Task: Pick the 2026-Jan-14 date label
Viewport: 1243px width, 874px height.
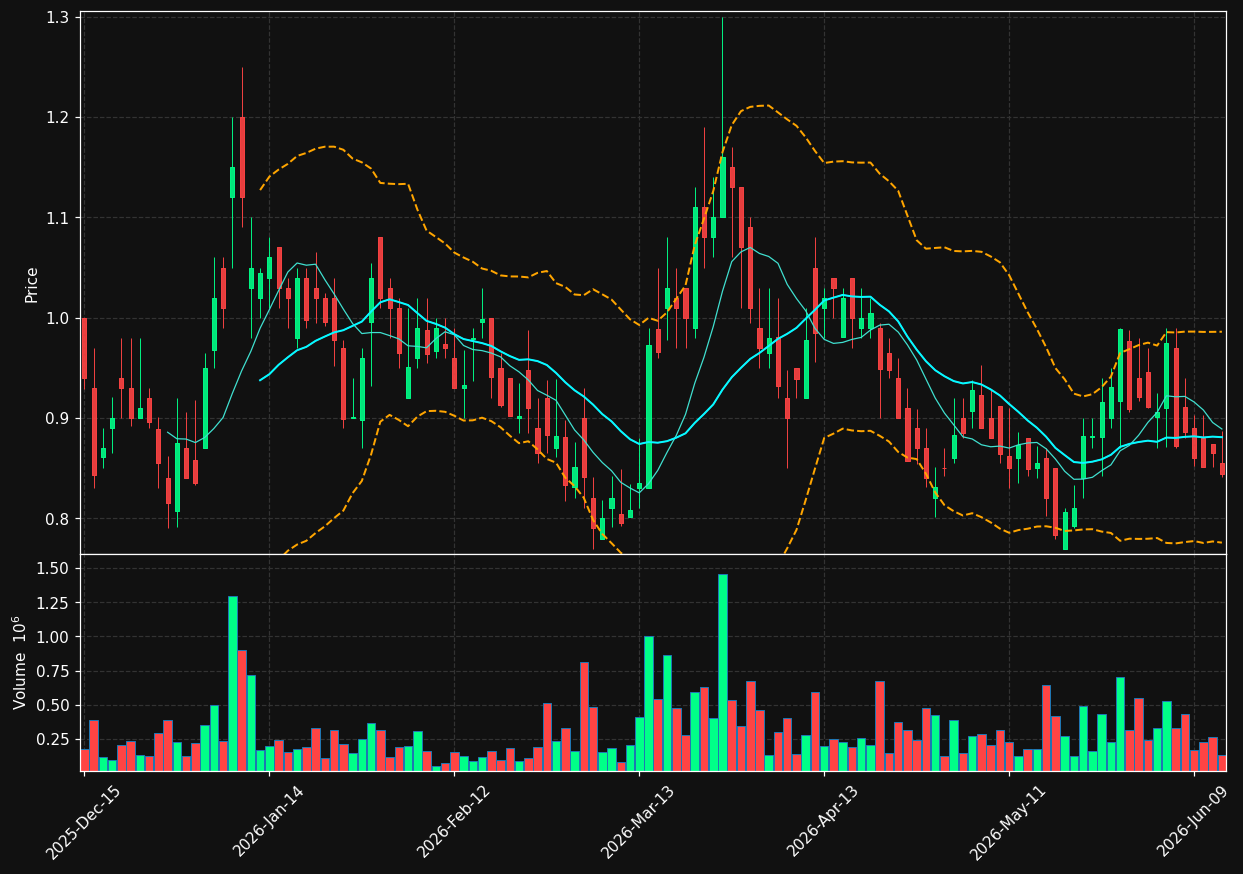Action: coord(268,820)
